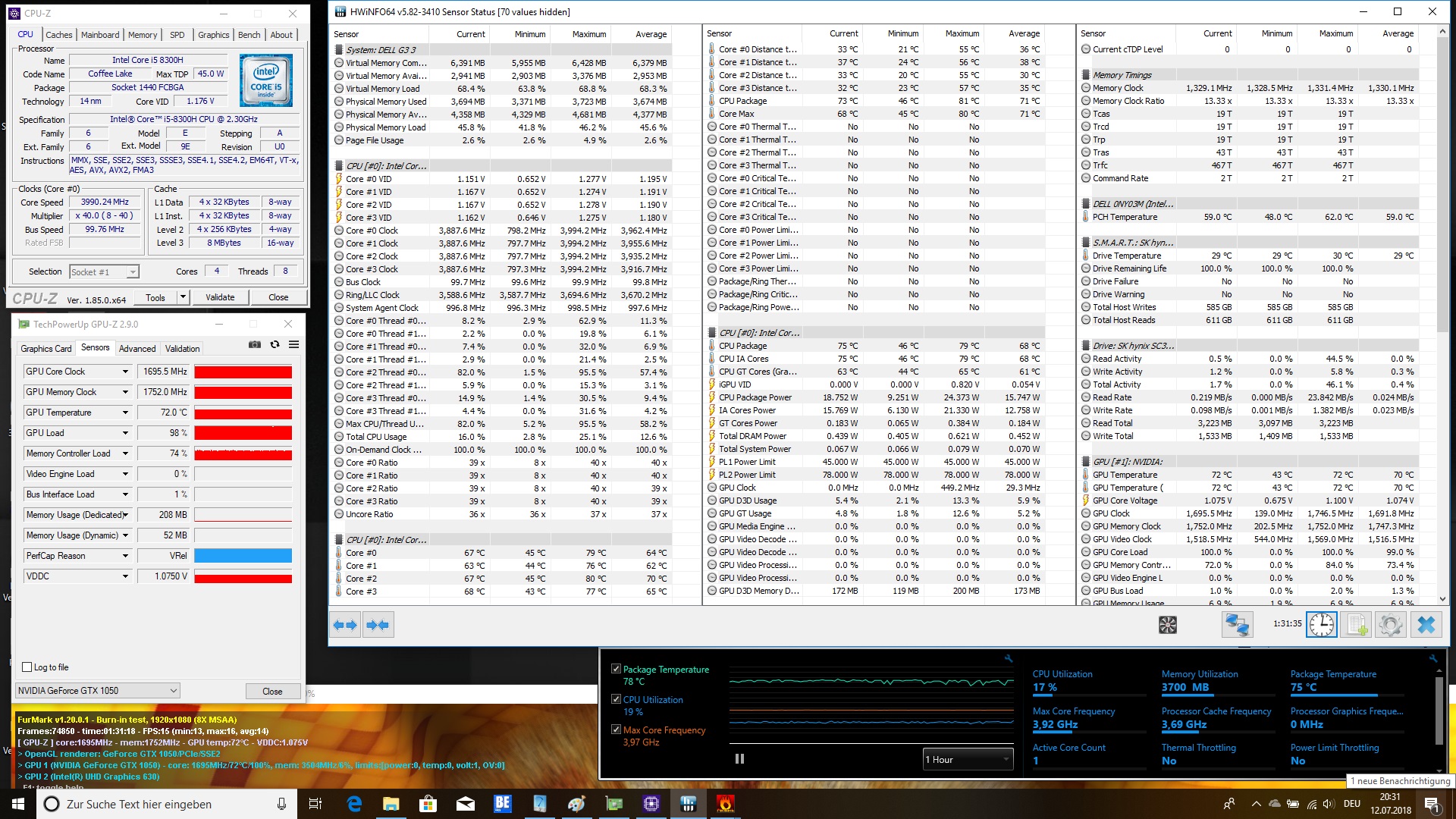Viewport: 1456px width, 819px height.
Task: Click HWiNFO fan control icon
Action: click(x=1168, y=625)
